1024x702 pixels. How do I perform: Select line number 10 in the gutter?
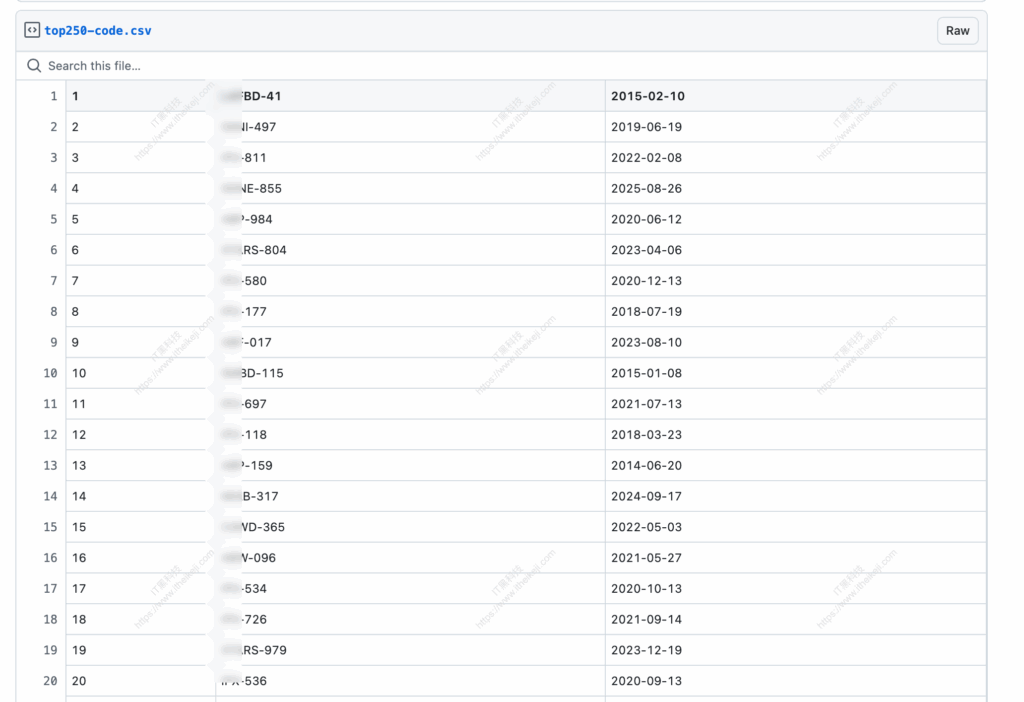click(50, 373)
